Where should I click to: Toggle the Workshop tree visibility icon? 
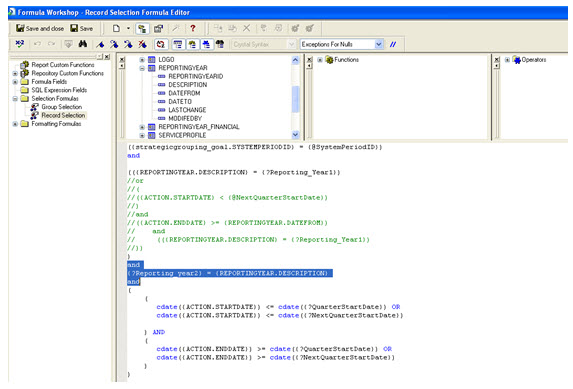pyautogui.click(x=142, y=29)
